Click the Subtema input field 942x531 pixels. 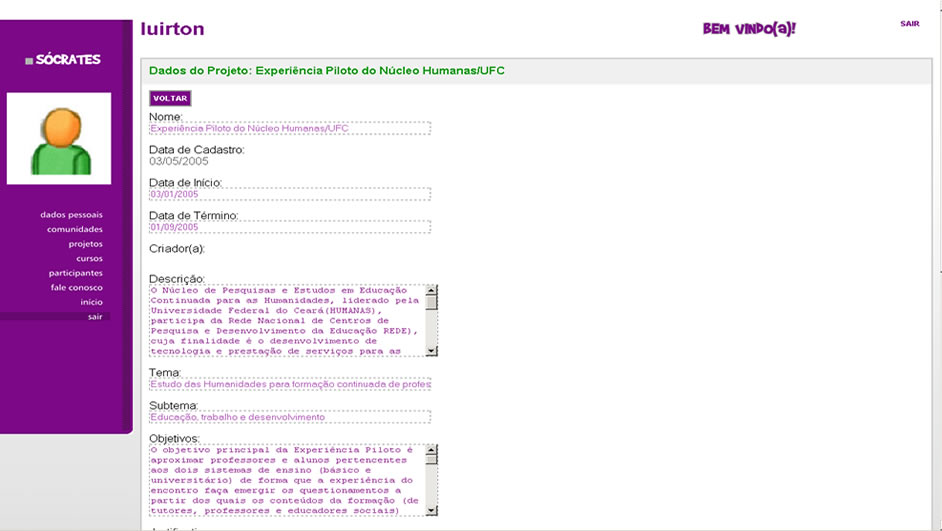pos(289,417)
